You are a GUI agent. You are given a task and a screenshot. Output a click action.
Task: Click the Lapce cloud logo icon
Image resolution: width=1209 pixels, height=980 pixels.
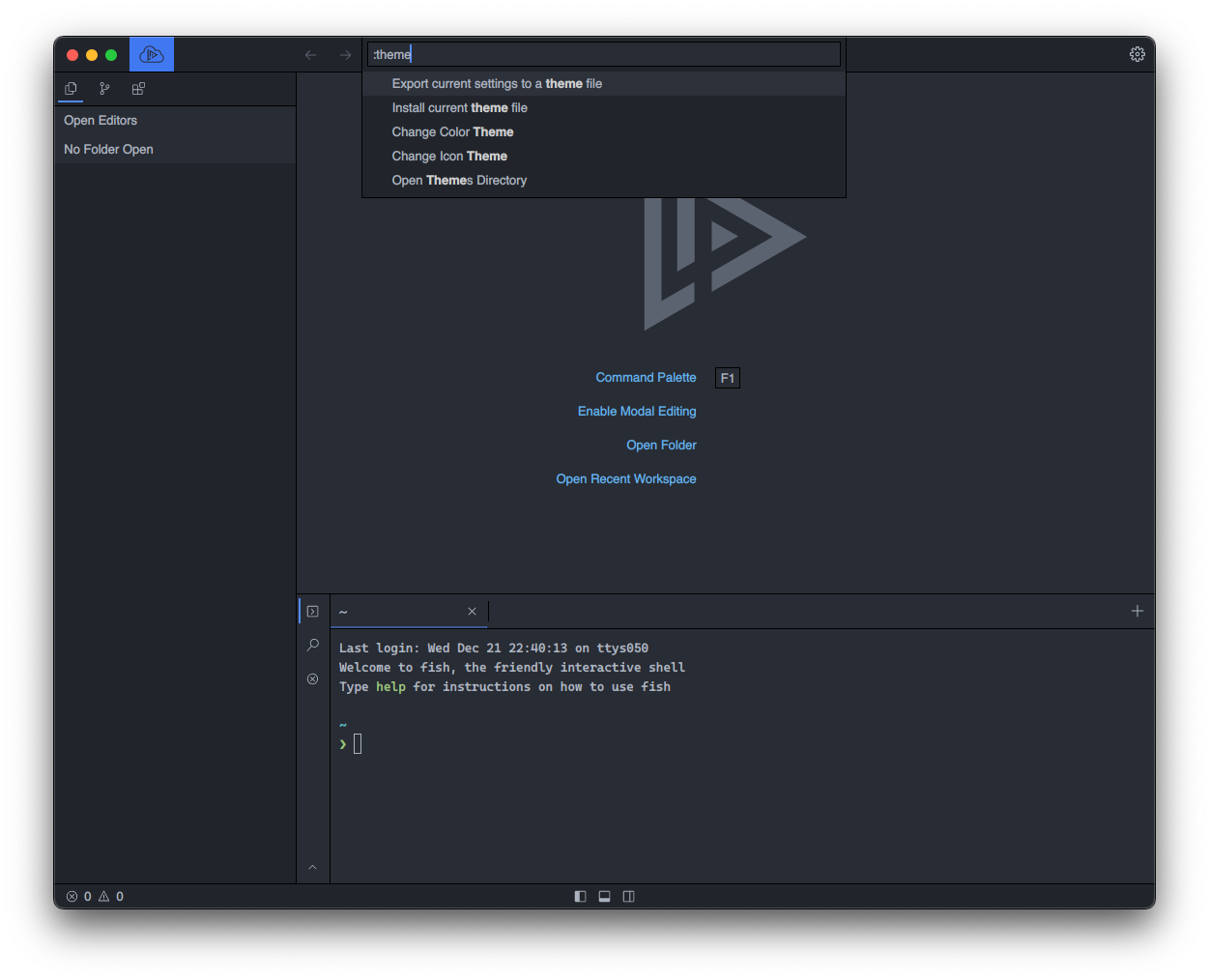coord(152,55)
